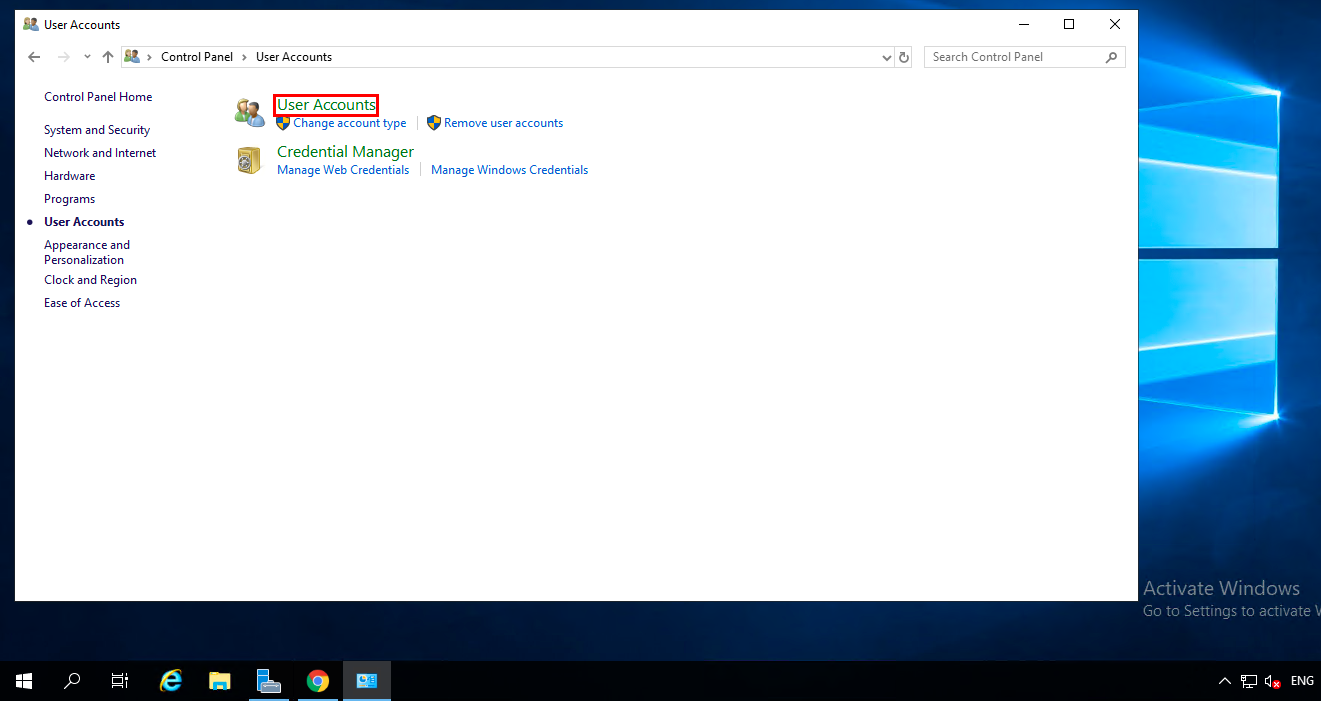Open Task View on the taskbar

tap(120, 681)
